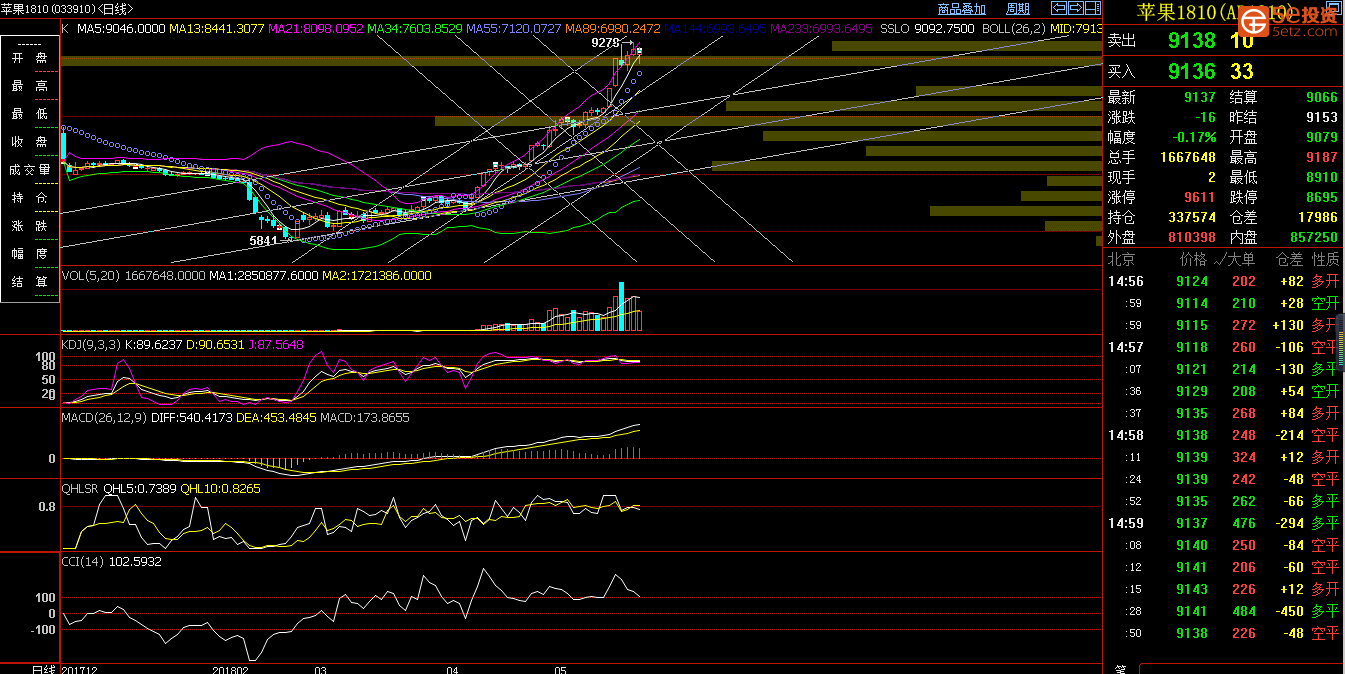Click the 跌停 value 8695

1321,197
